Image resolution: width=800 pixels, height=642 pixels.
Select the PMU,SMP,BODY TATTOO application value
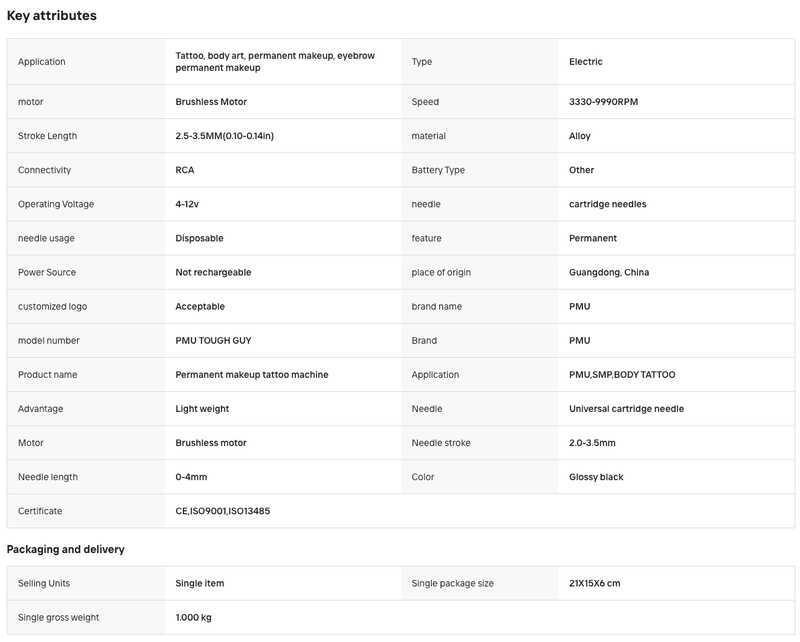(622, 375)
